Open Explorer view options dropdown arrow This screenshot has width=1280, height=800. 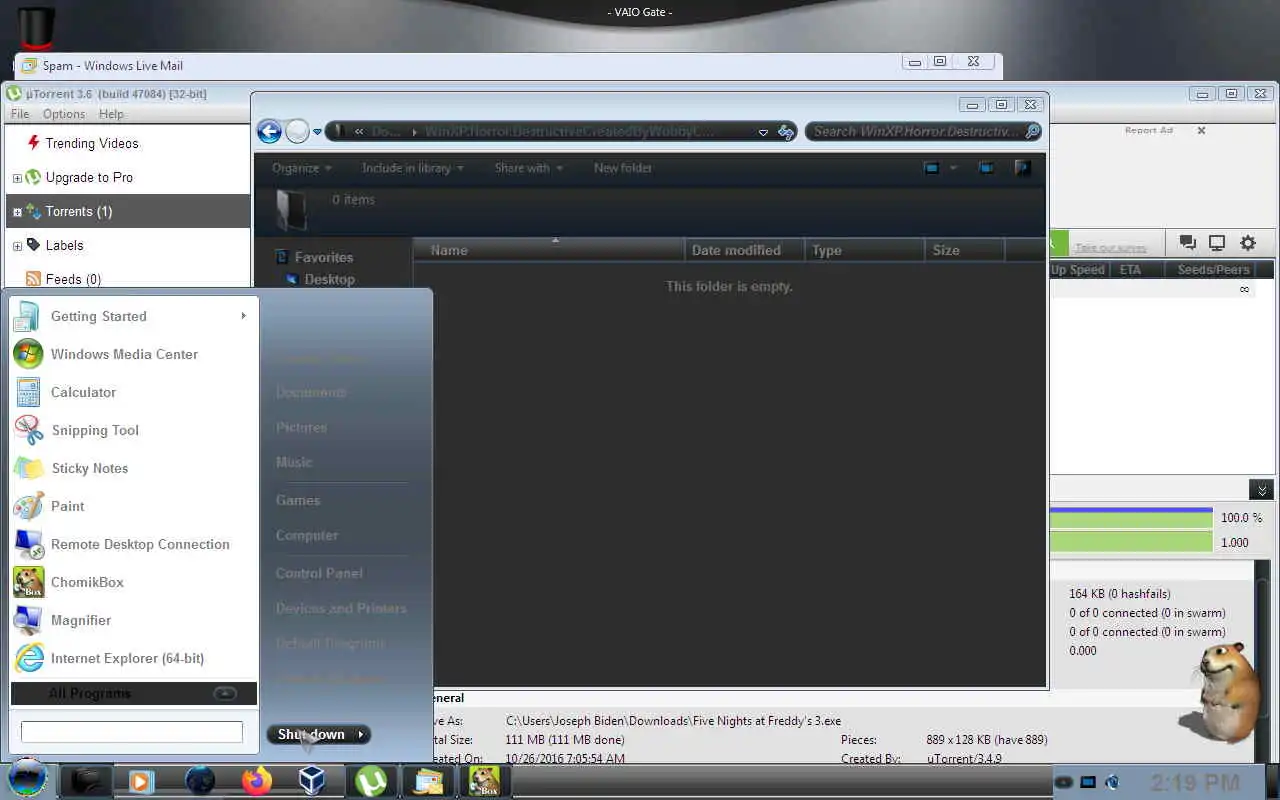(953, 168)
